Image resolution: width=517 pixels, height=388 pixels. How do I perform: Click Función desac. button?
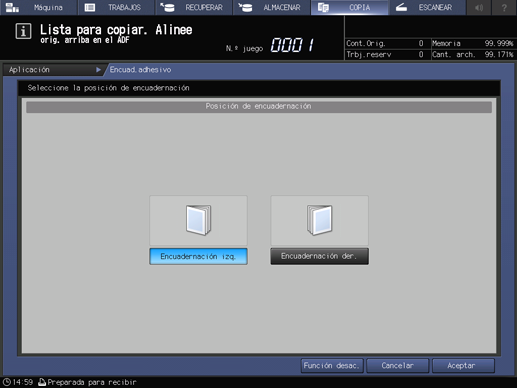coord(331,366)
